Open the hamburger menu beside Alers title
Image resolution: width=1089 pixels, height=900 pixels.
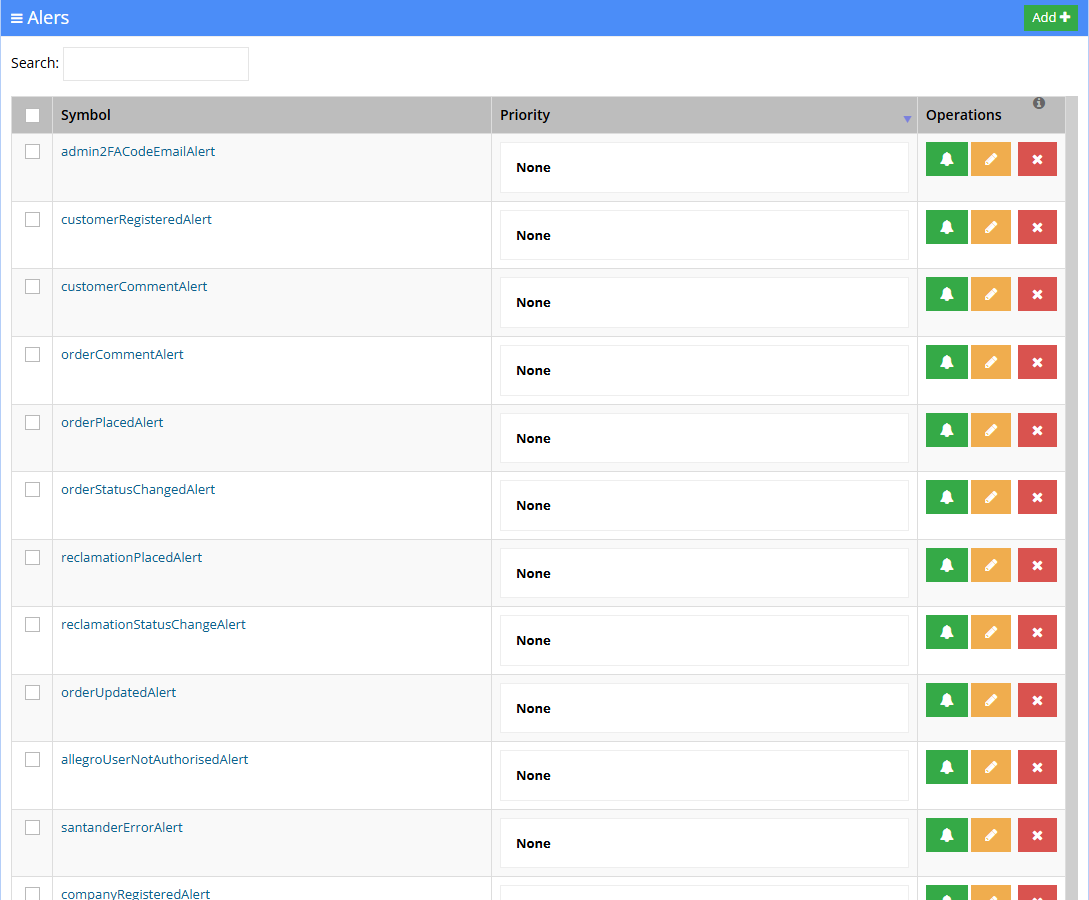(x=17, y=18)
